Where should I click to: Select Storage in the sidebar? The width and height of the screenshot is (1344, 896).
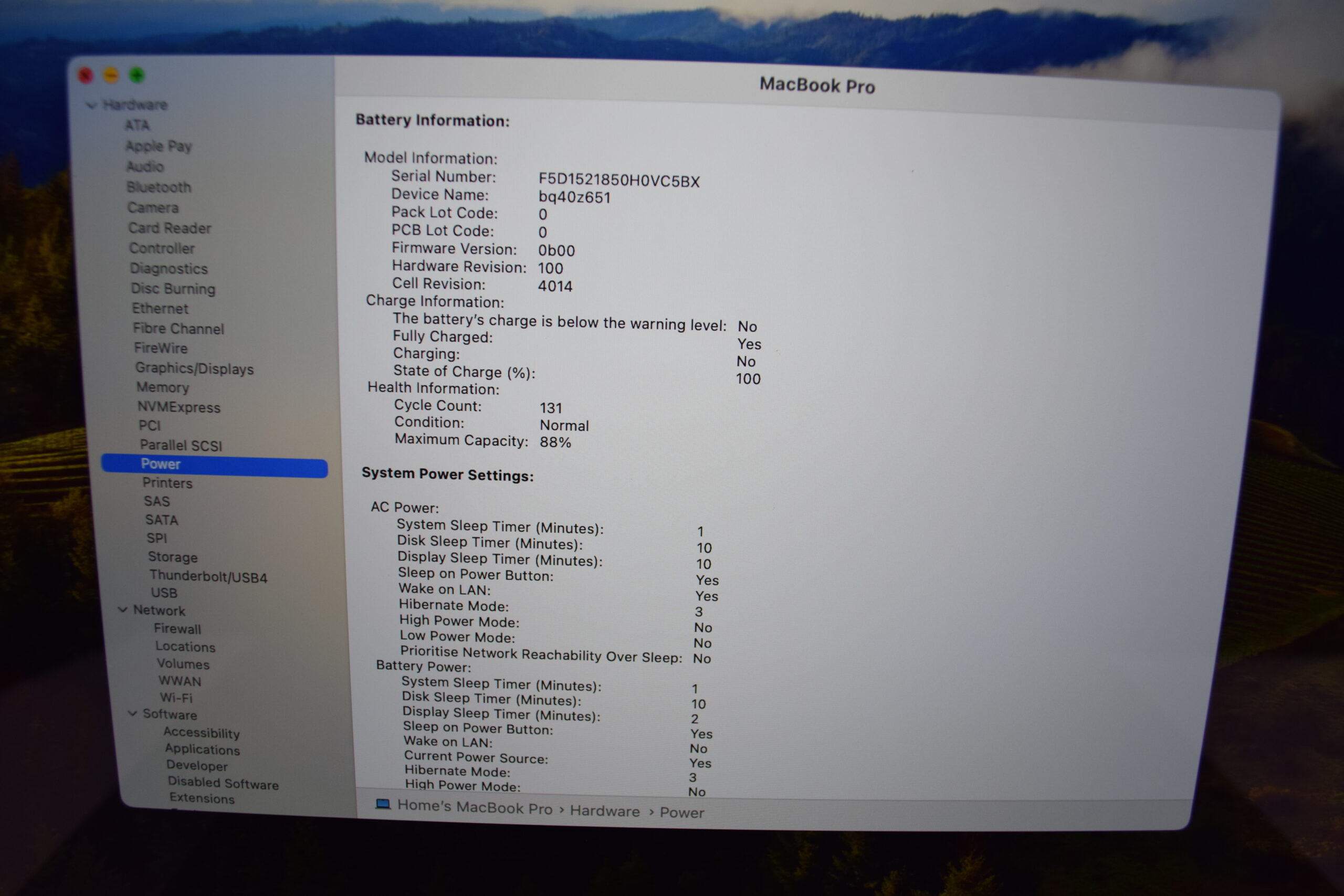pyautogui.click(x=173, y=556)
